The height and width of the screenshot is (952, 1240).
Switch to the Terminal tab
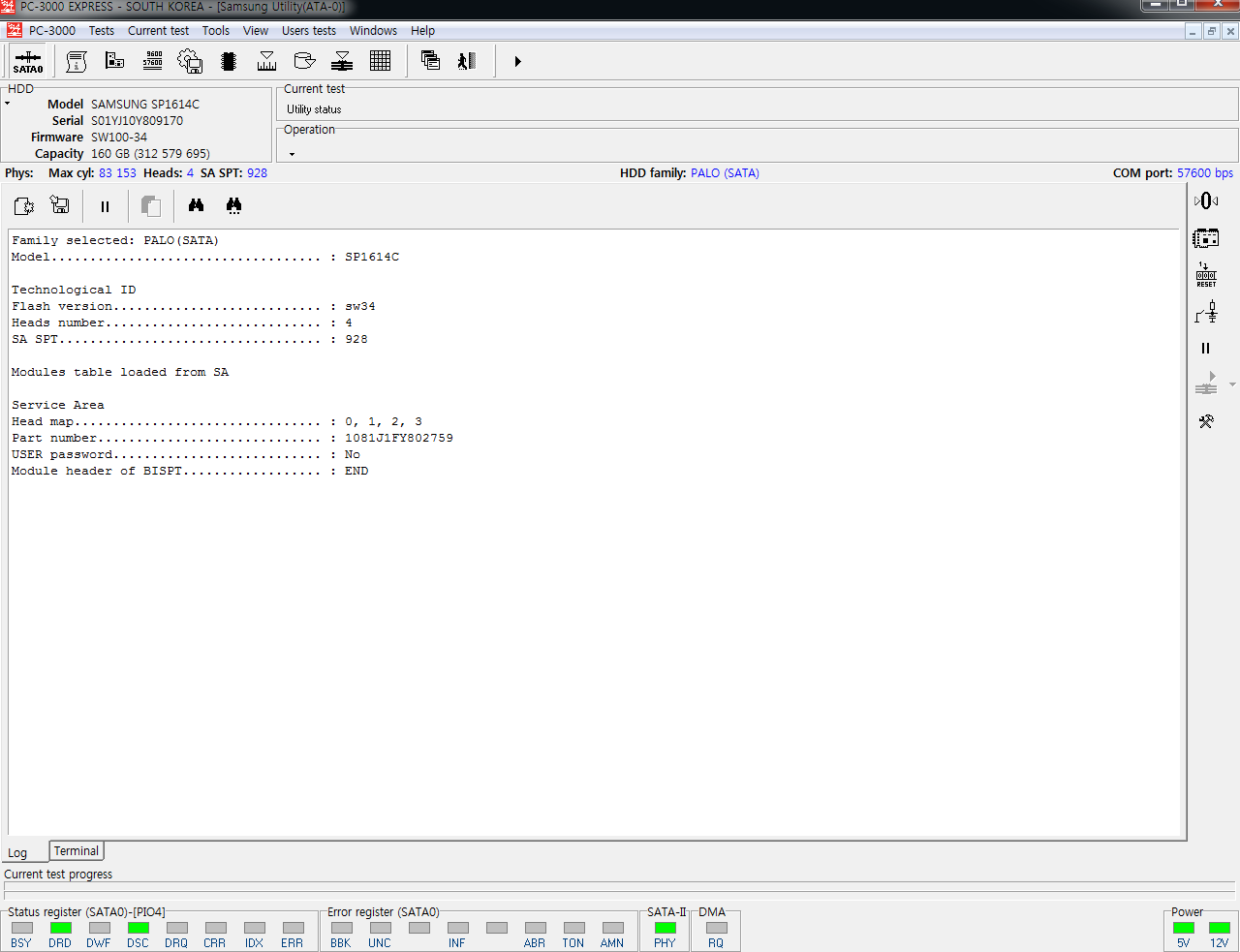click(77, 851)
